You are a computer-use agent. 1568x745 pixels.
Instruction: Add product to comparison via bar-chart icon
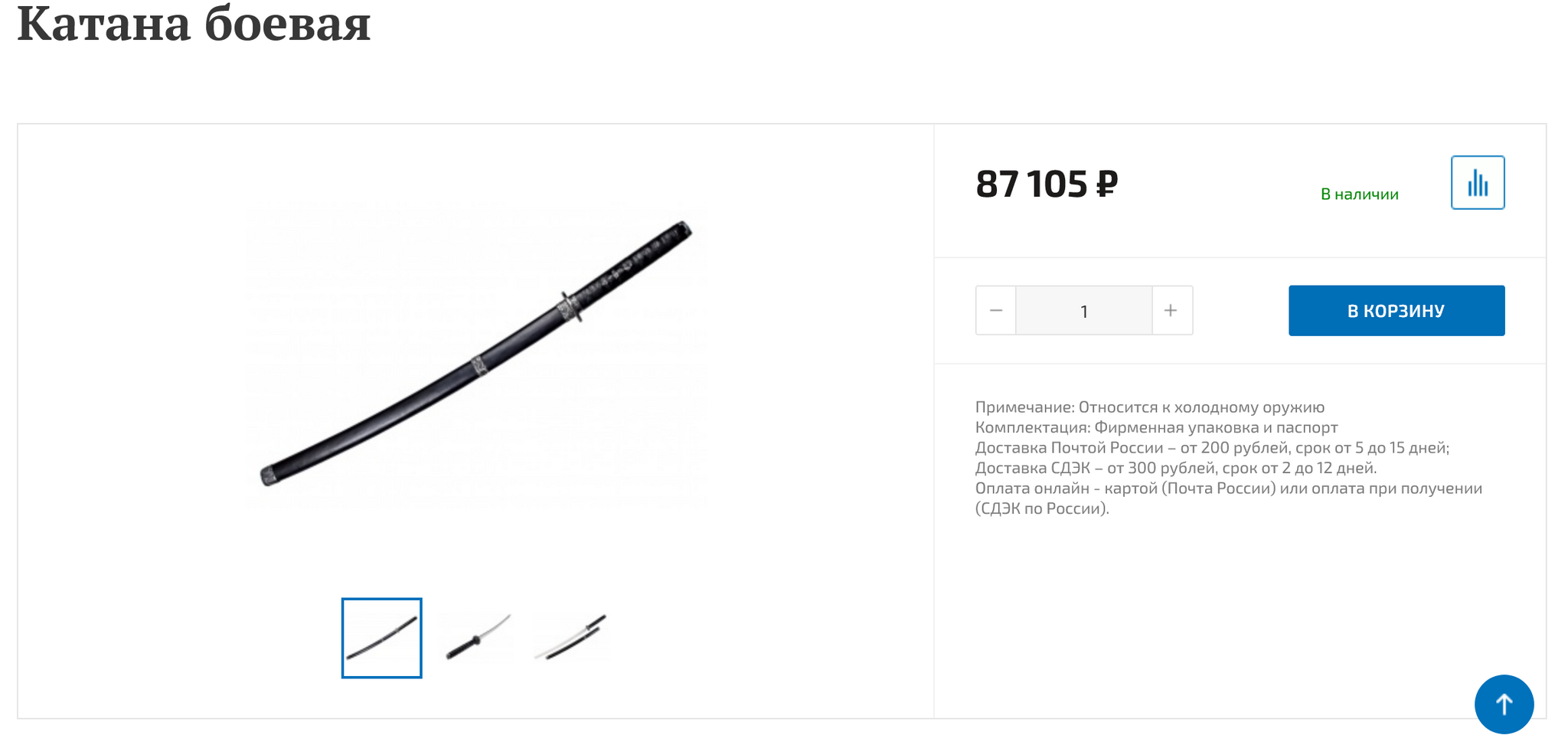(1477, 182)
